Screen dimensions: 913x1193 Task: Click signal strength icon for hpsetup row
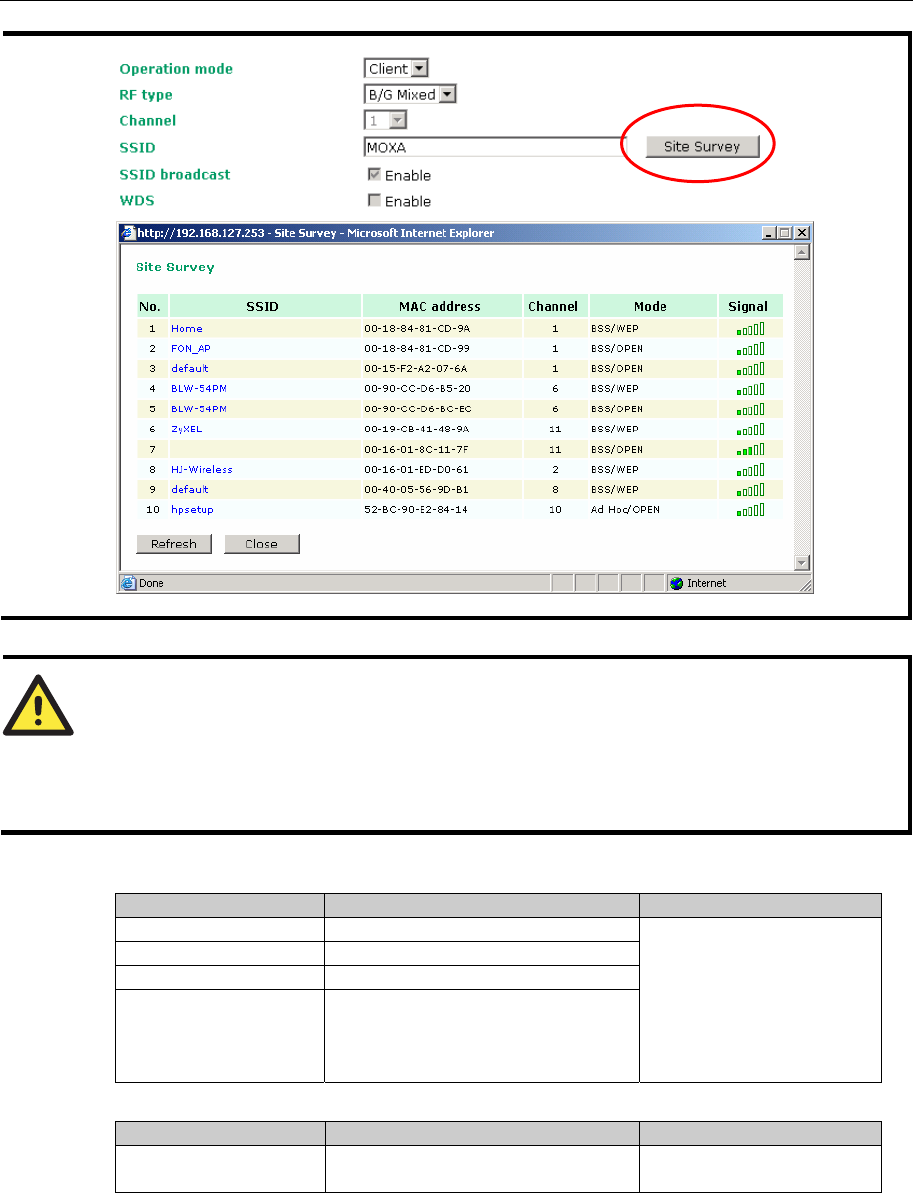pos(750,510)
